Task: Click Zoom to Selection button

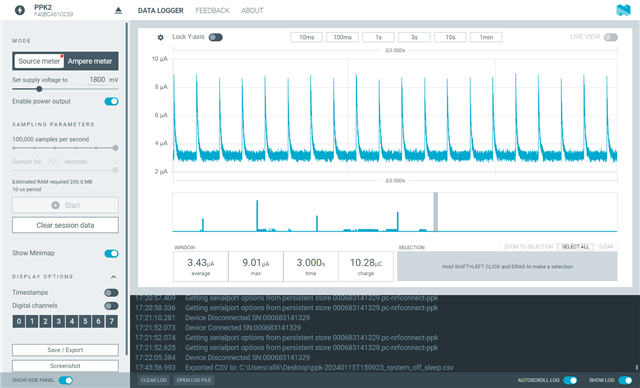Action: point(528,247)
